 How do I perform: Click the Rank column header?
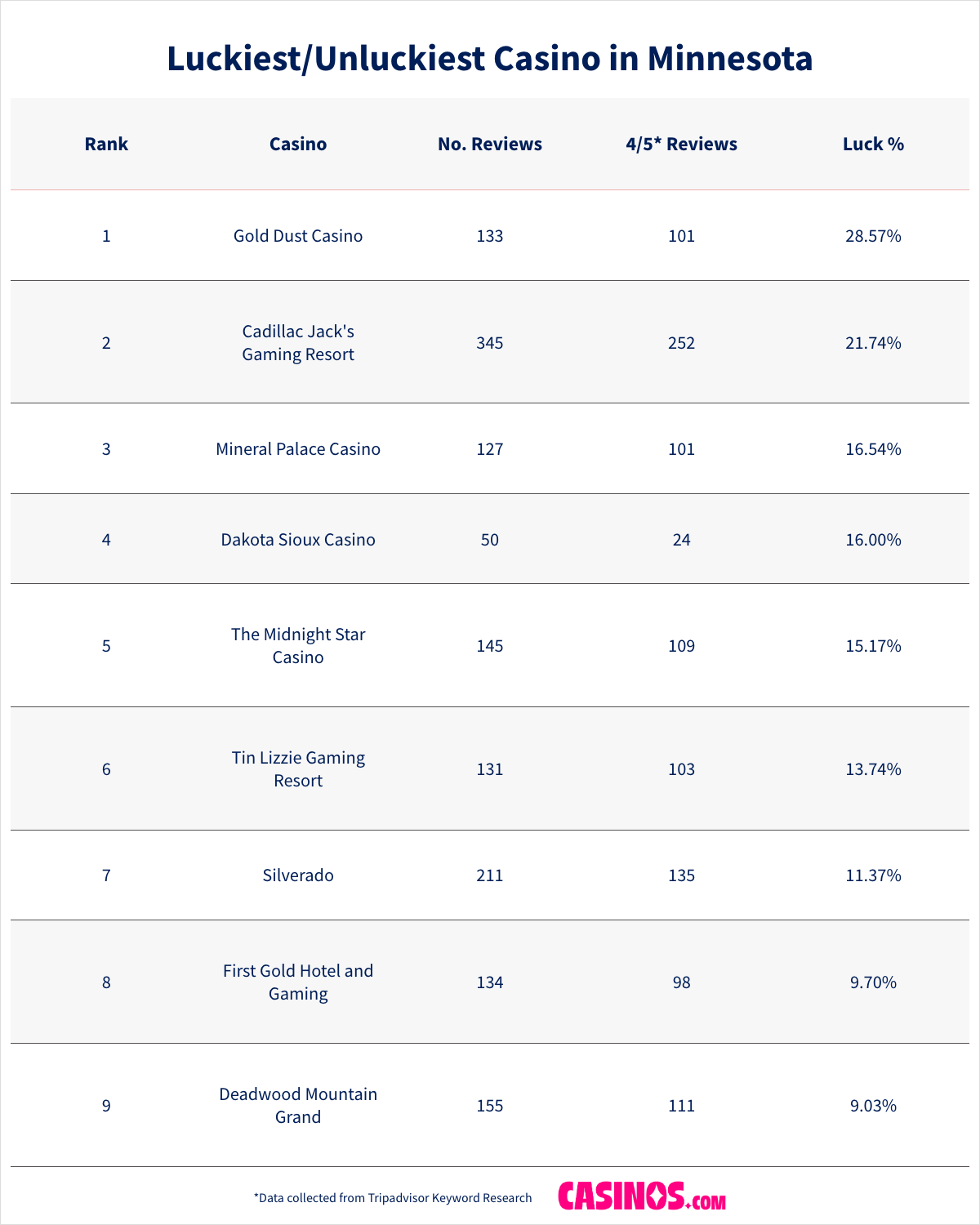click(106, 145)
